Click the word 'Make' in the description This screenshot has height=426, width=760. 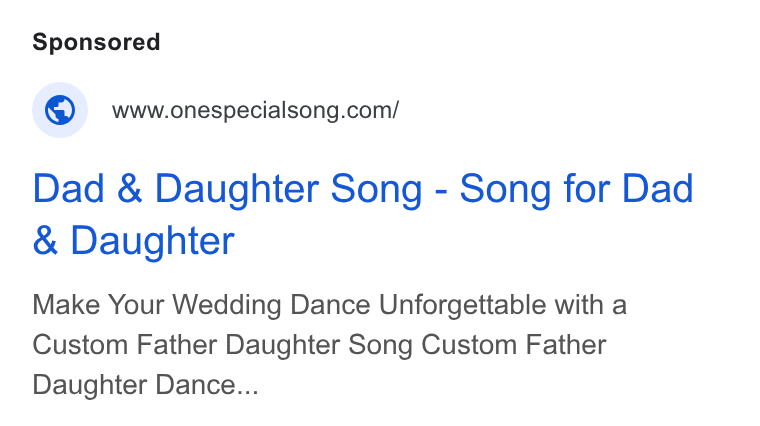(66, 305)
